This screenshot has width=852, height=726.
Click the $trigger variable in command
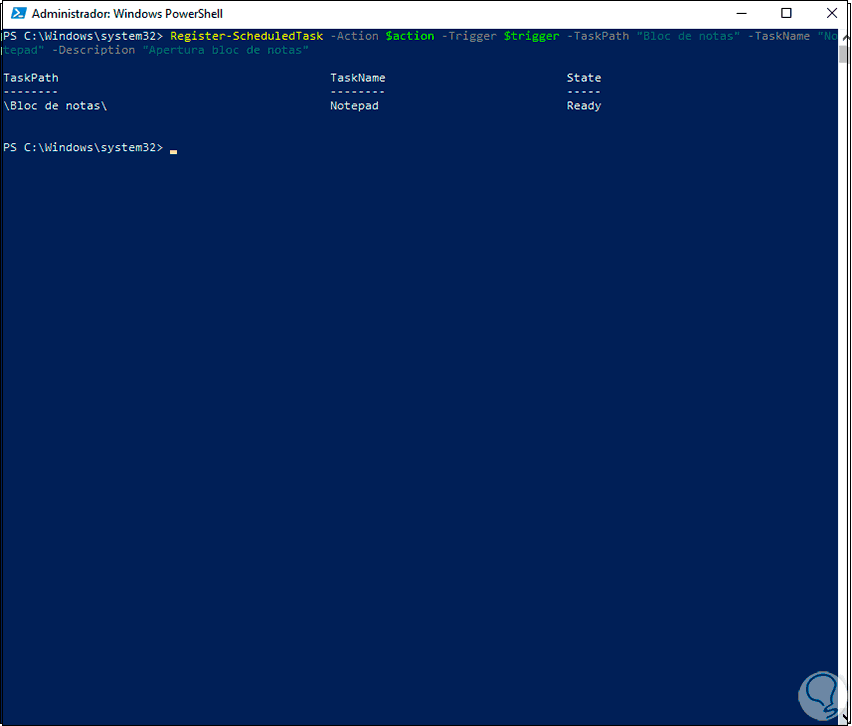click(531, 36)
